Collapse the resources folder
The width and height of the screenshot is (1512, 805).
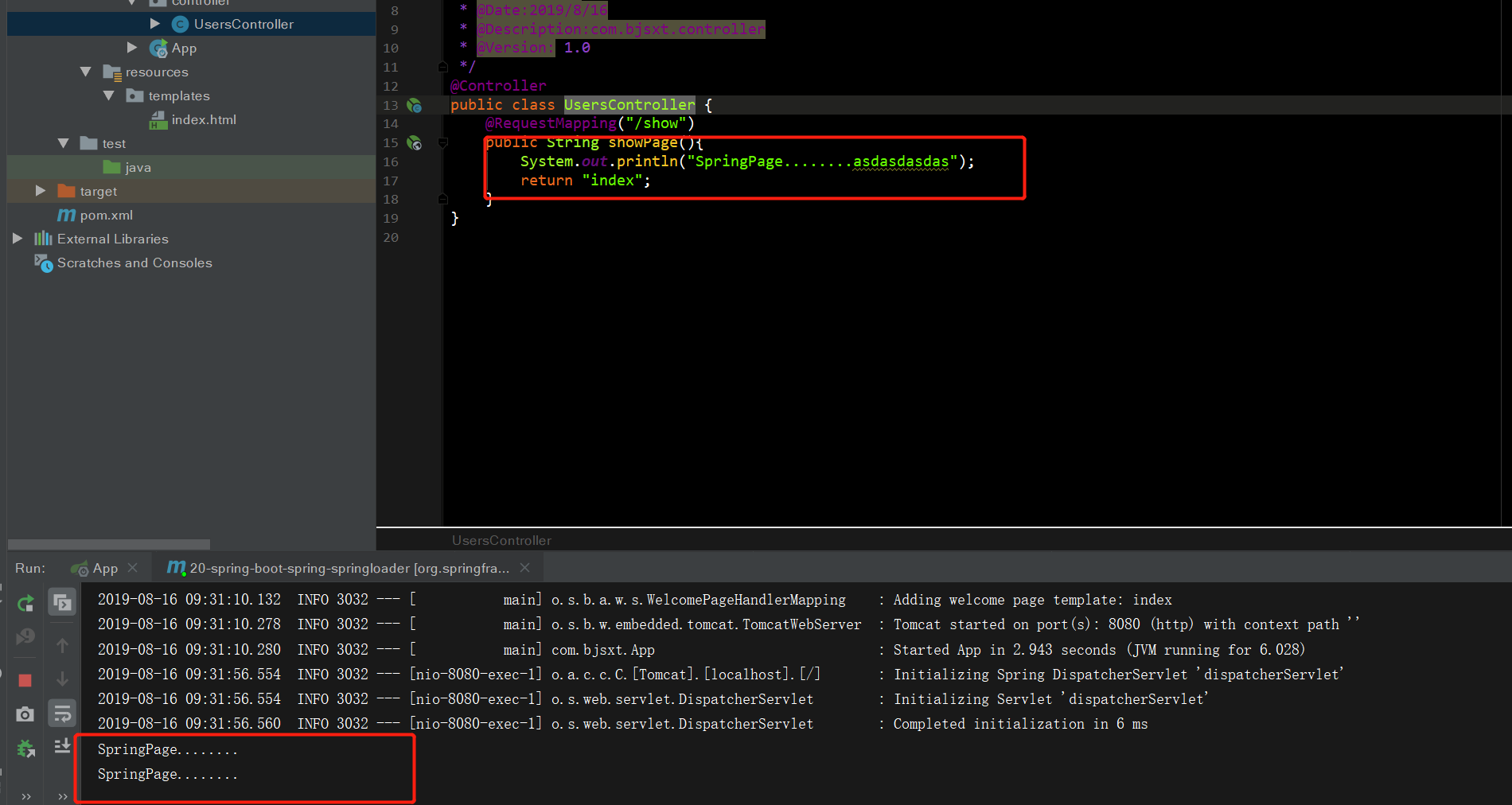pyautogui.click(x=86, y=72)
